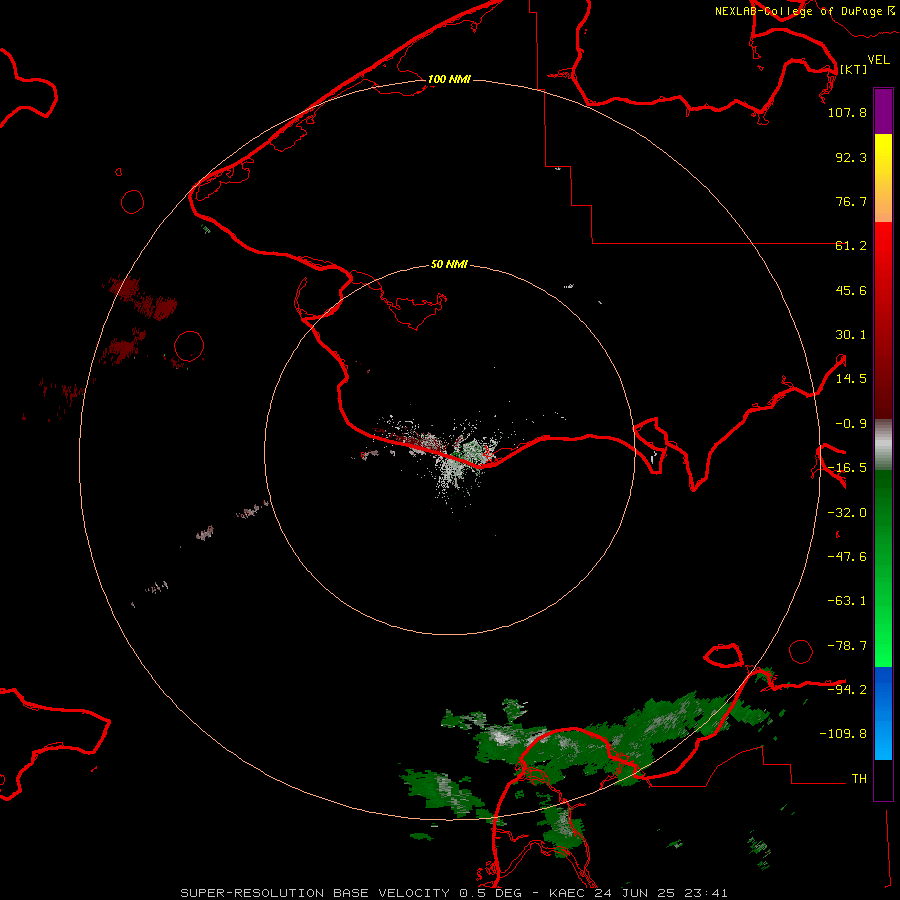Click the -78.7 velocity scale label
The height and width of the screenshot is (900, 900).
pyautogui.click(x=847, y=646)
